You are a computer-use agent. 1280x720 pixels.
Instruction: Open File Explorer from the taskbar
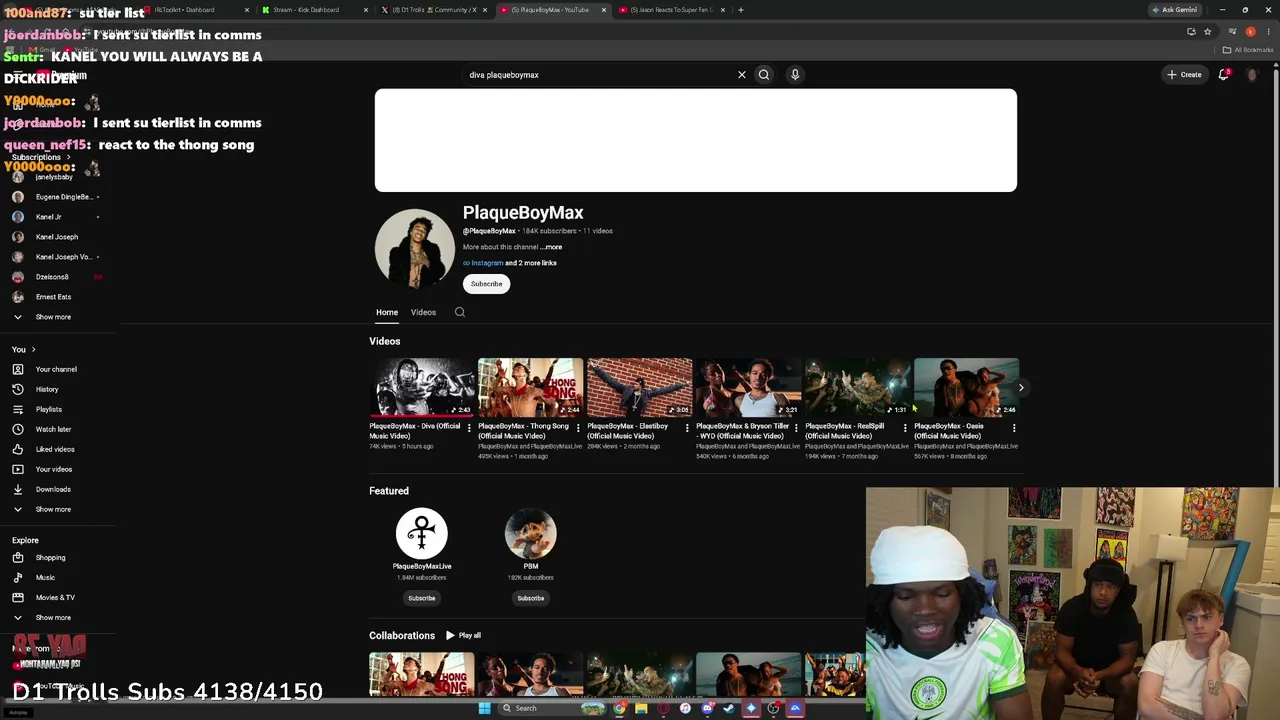641,708
